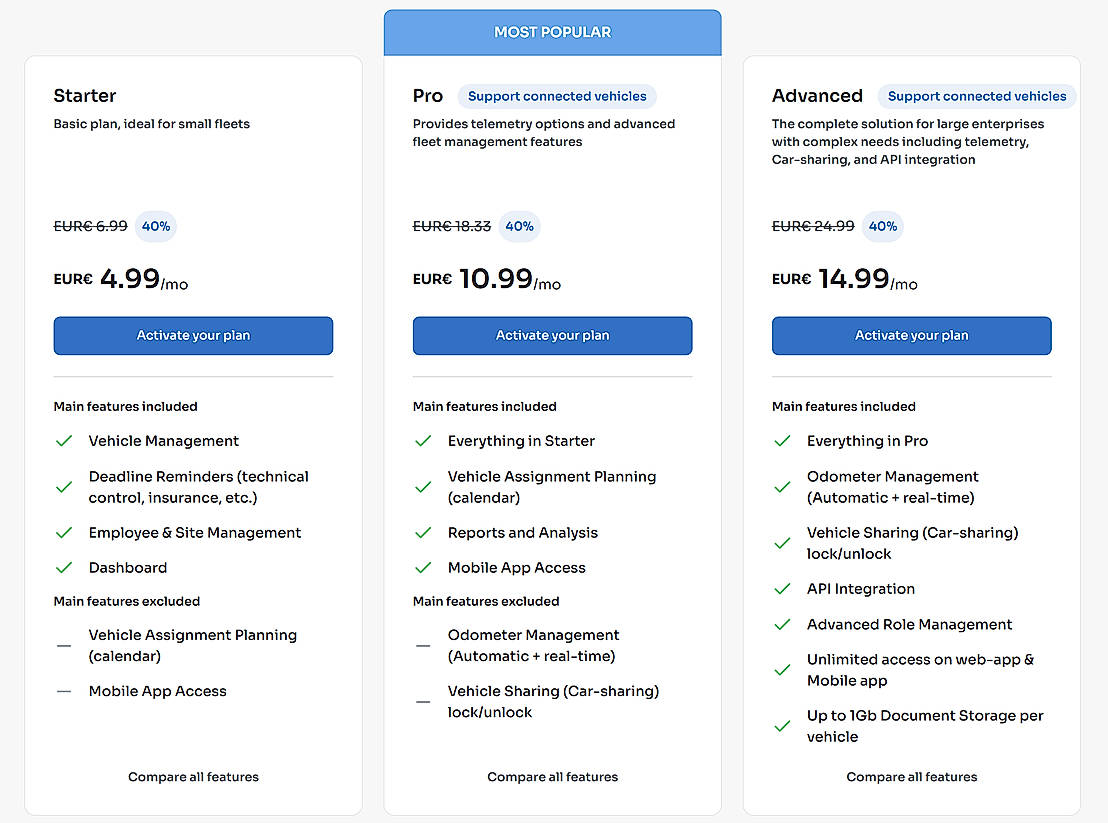This screenshot has width=1108, height=823.
Task: Click the checkmark beside Advanced Role Management
Action: pos(782,625)
